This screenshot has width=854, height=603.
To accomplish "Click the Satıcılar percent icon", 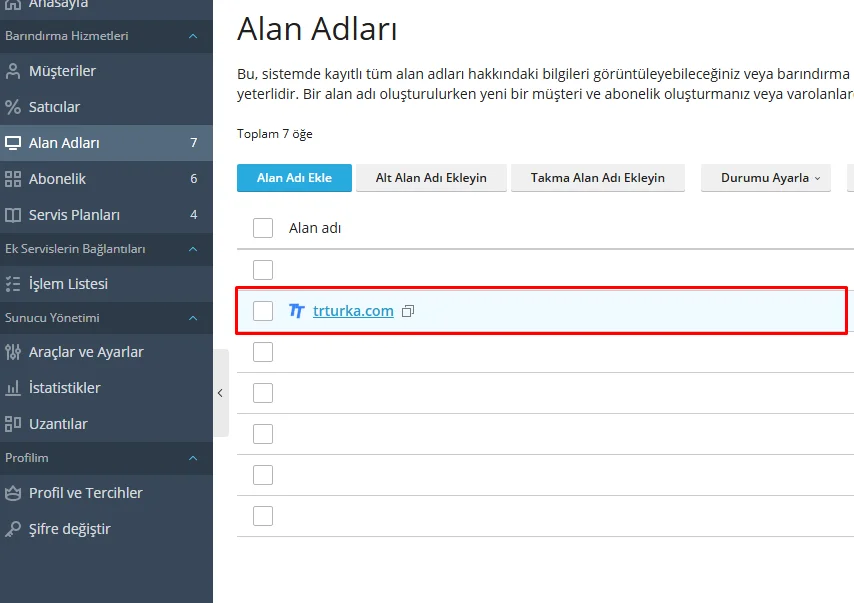I will pos(13,107).
